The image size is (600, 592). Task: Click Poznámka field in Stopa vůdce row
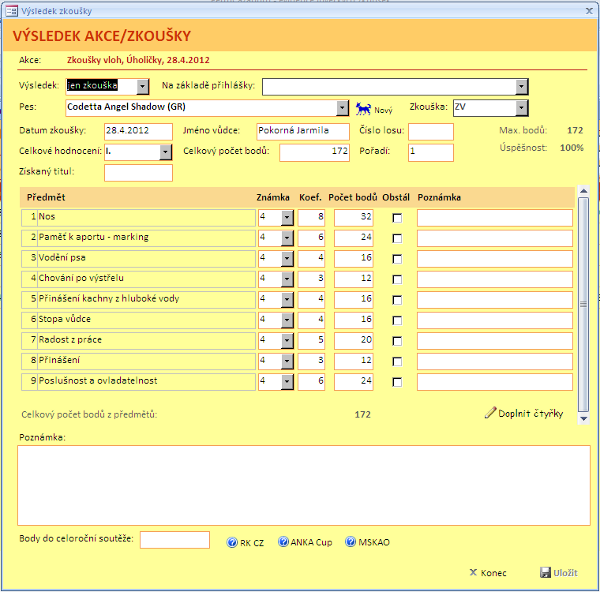[495, 320]
